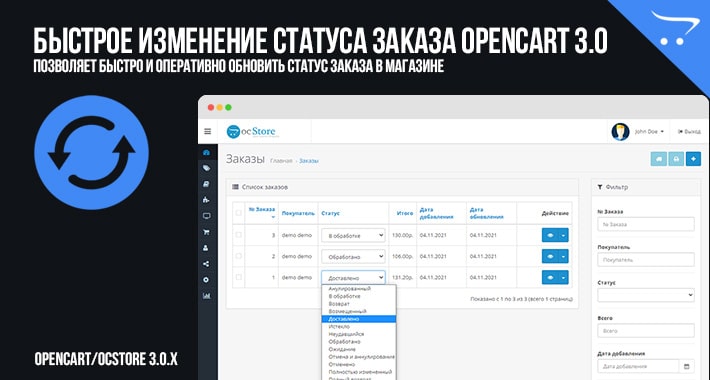Open the system gear sidebar icon

tap(206, 280)
